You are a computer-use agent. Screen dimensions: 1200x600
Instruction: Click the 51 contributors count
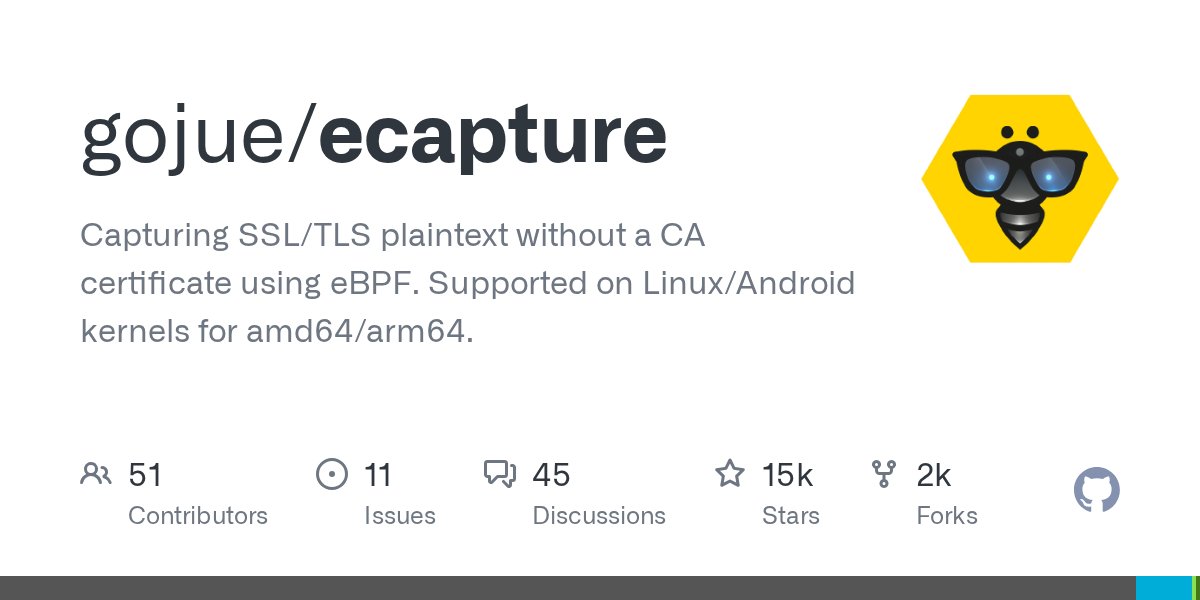(x=146, y=474)
